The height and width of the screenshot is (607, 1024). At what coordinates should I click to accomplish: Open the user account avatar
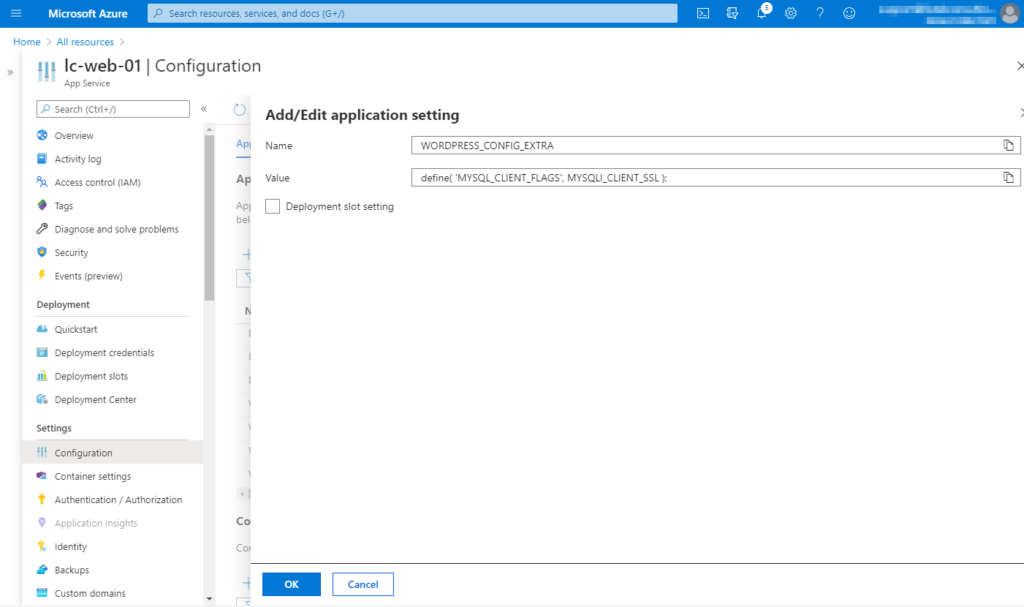1010,13
